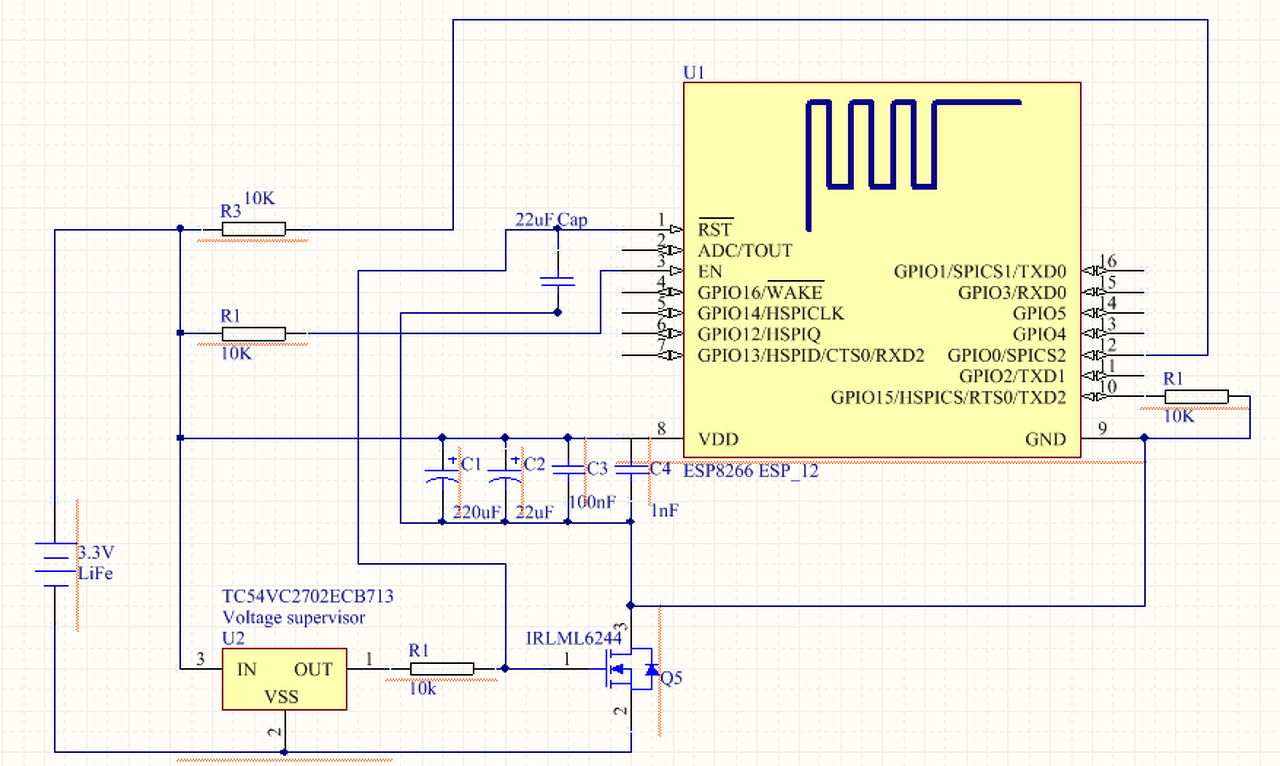Select the Voltage supervisor description text
1280x766 pixels.
coord(293,617)
